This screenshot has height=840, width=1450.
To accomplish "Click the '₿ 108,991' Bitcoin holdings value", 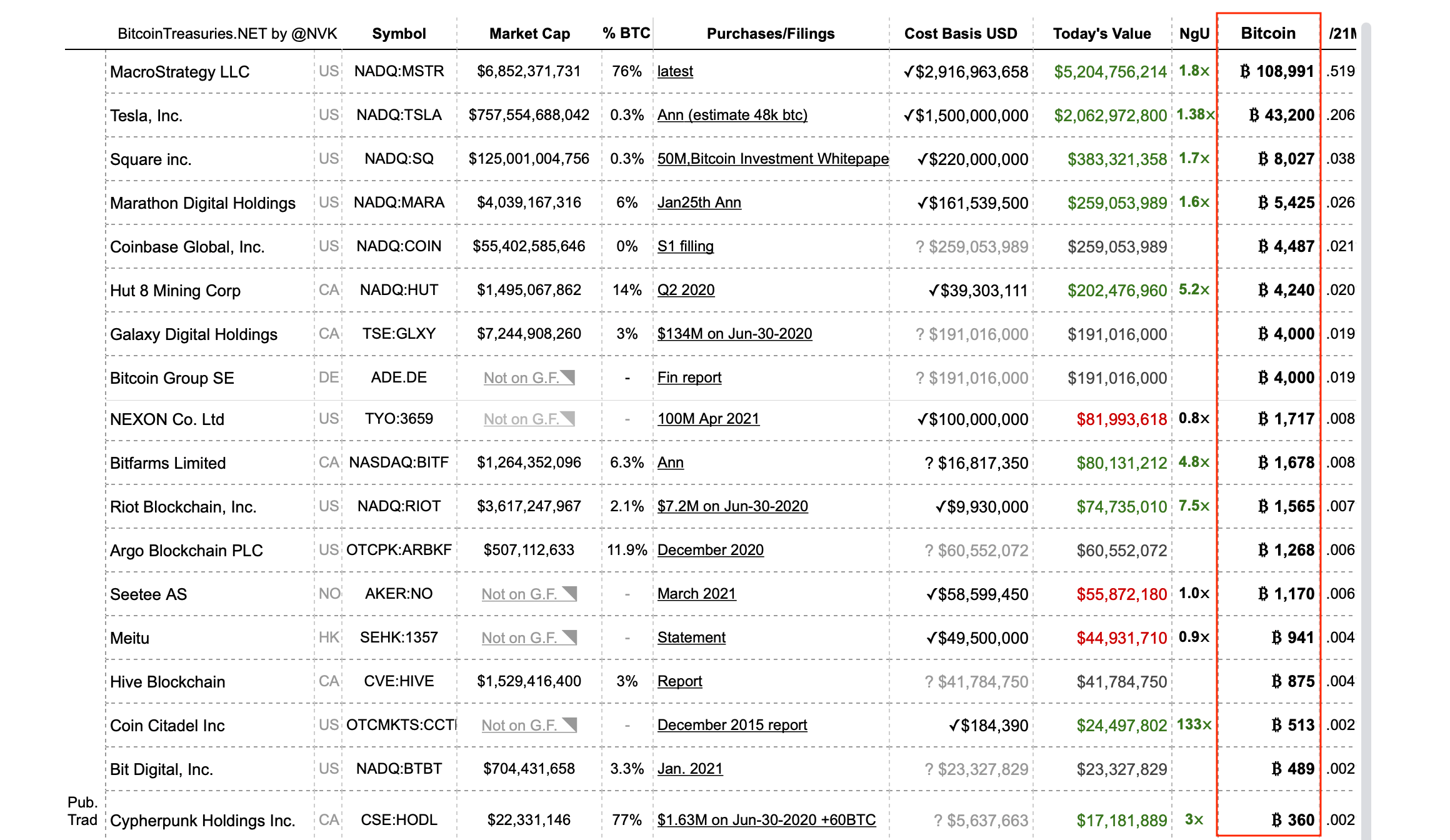I will 1277,71.
